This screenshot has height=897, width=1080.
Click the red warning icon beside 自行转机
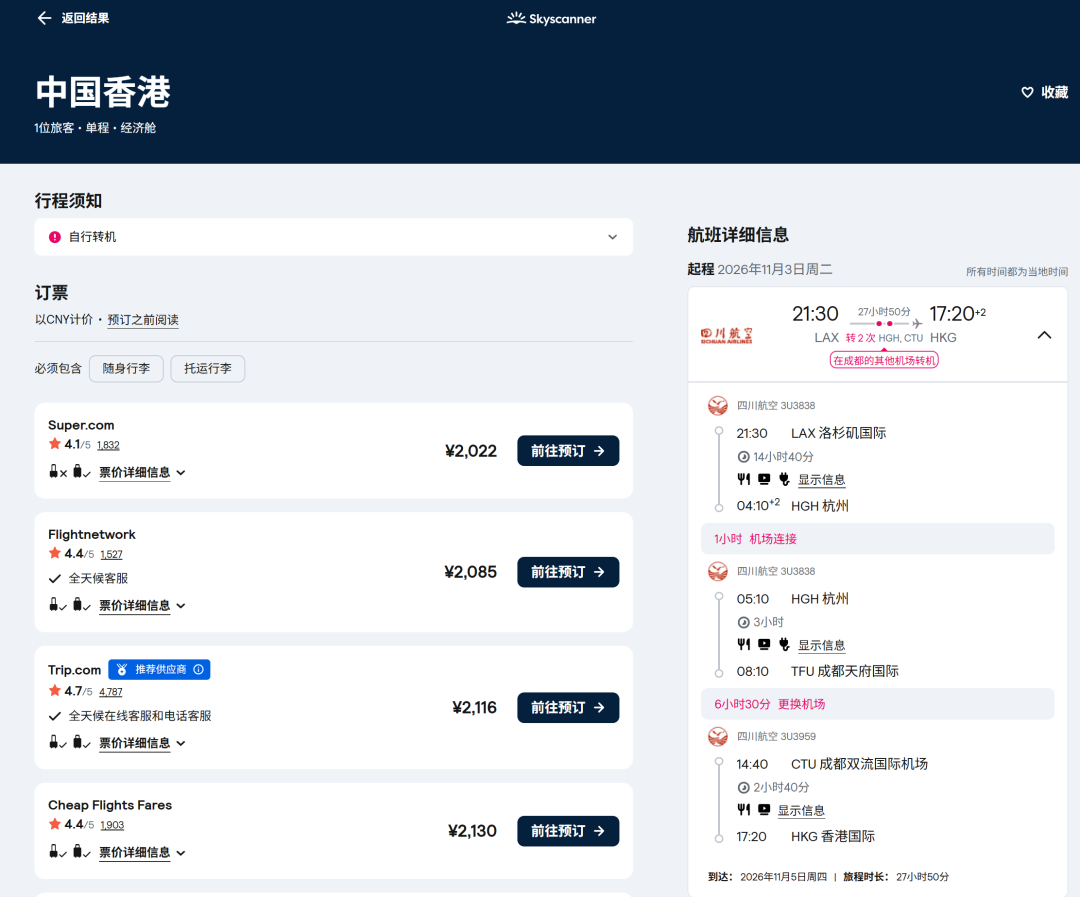[55, 237]
